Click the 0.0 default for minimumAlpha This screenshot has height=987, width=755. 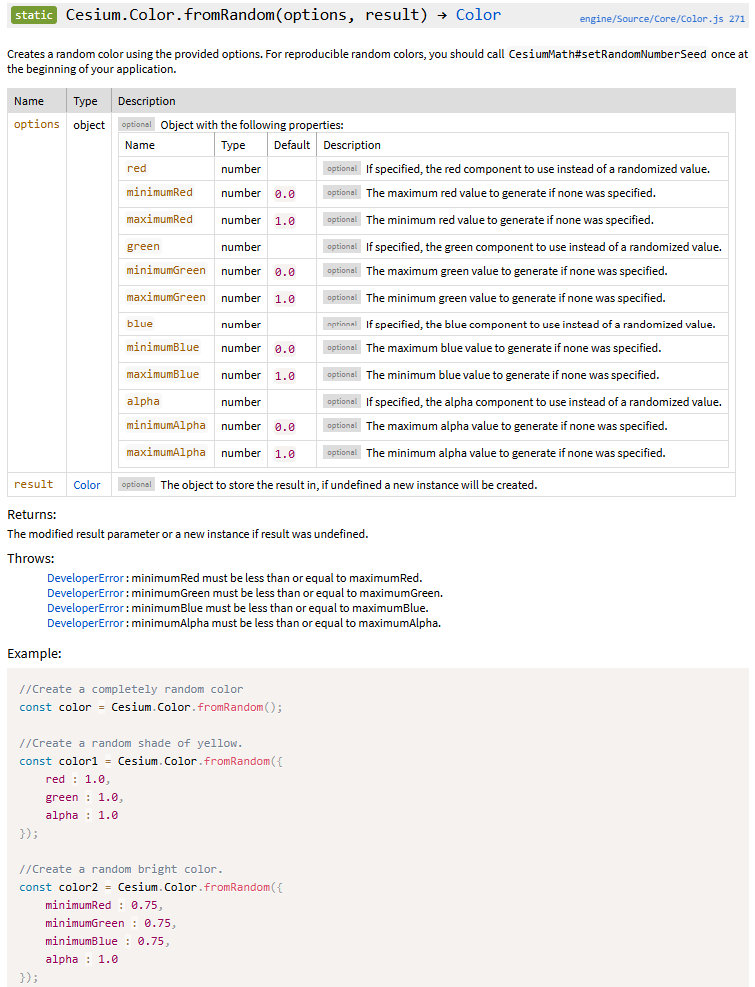[285, 427]
